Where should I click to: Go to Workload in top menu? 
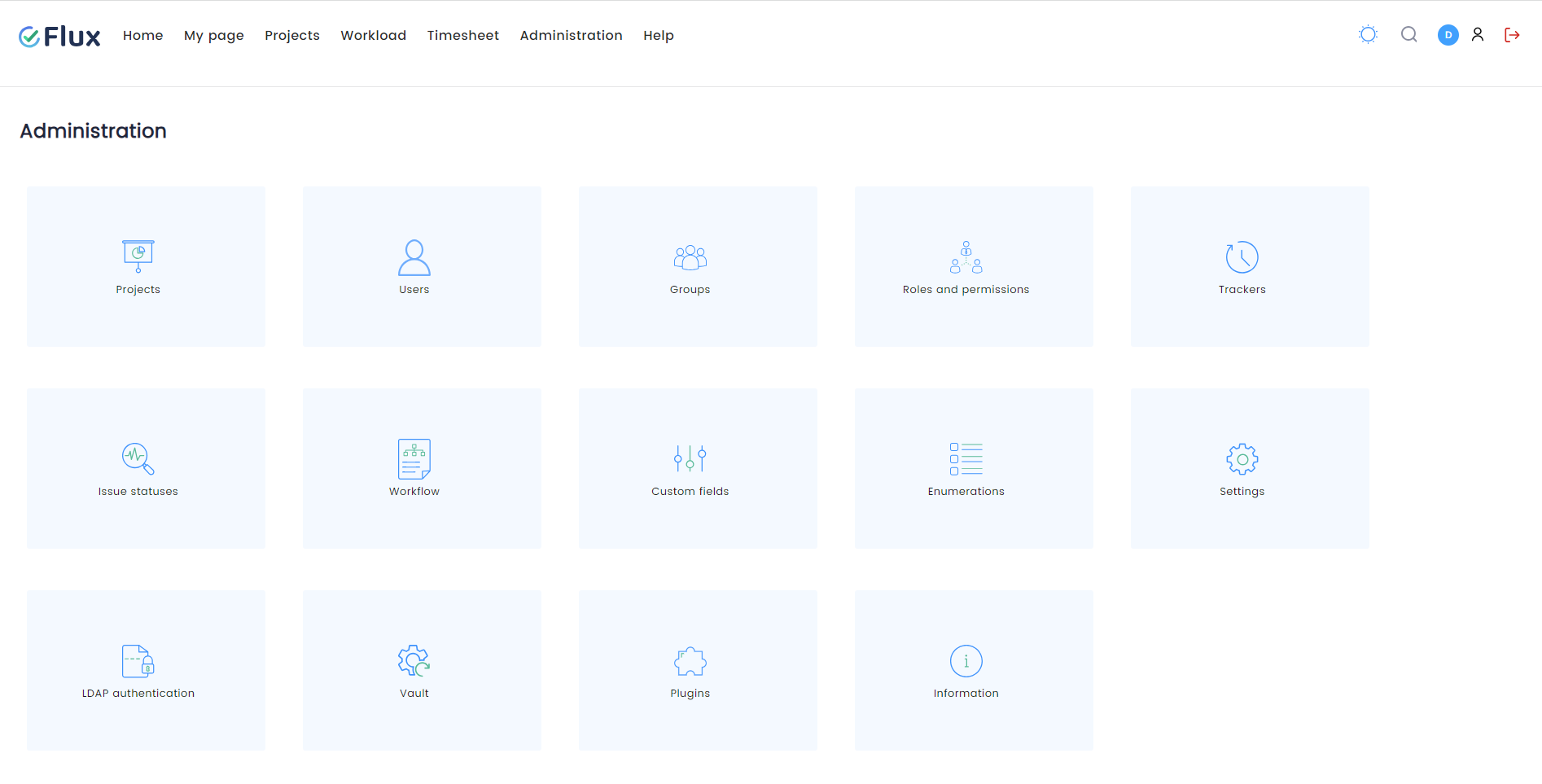click(x=373, y=35)
